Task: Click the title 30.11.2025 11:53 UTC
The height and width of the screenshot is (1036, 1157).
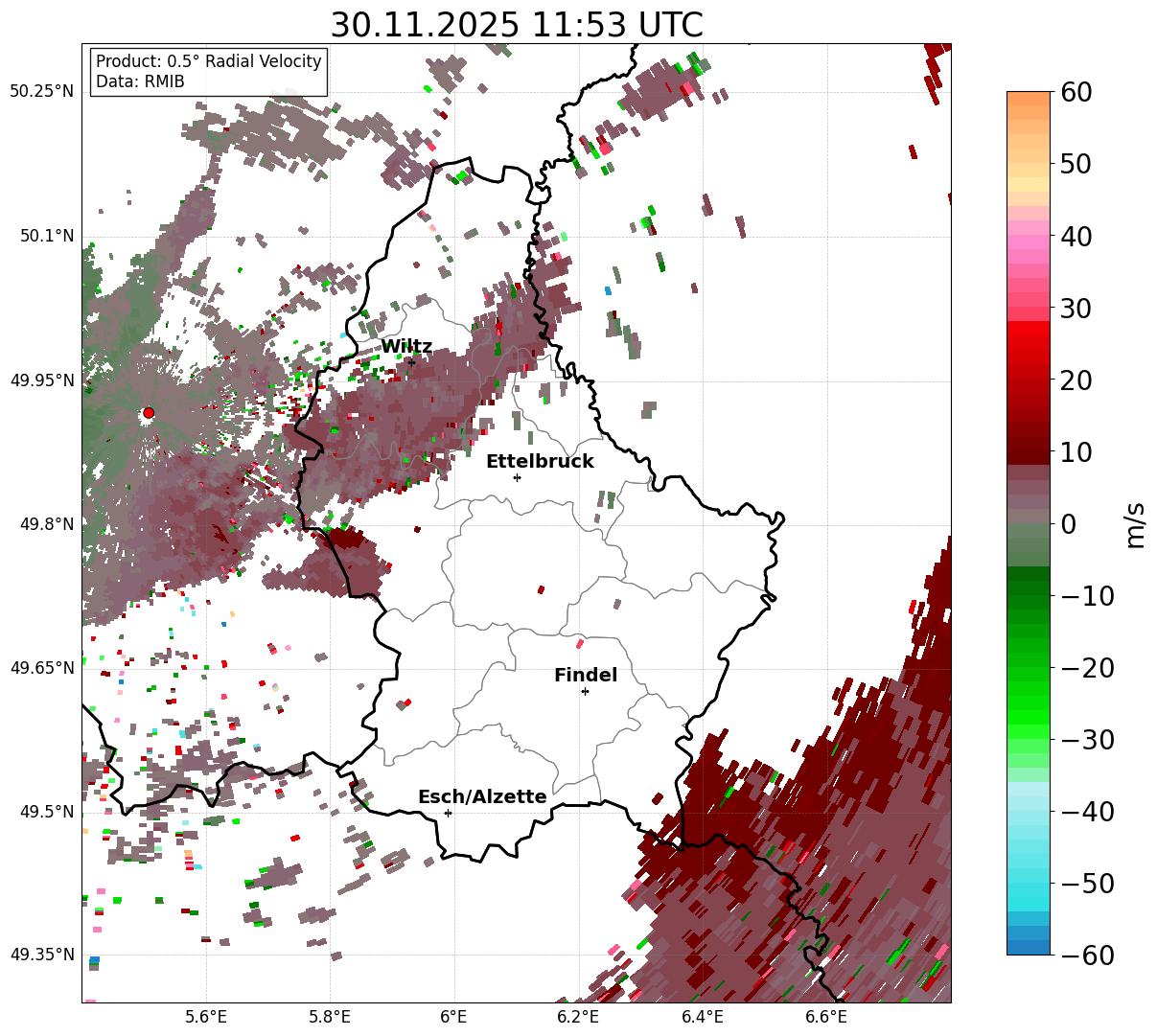Action: (x=517, y=25)
